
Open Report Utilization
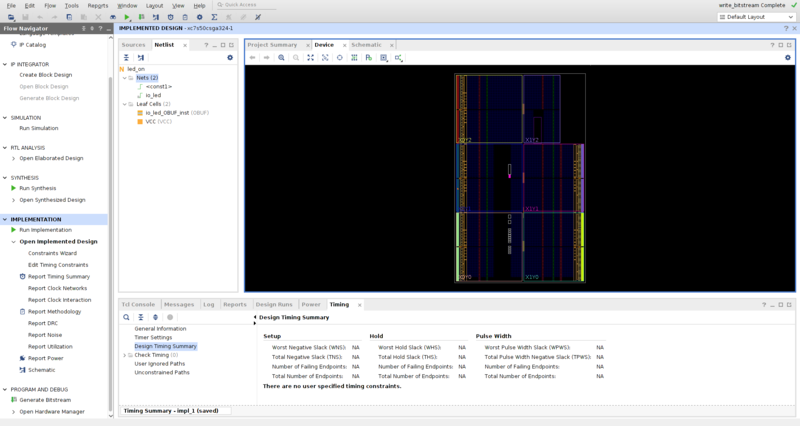(x=50, y=346)
